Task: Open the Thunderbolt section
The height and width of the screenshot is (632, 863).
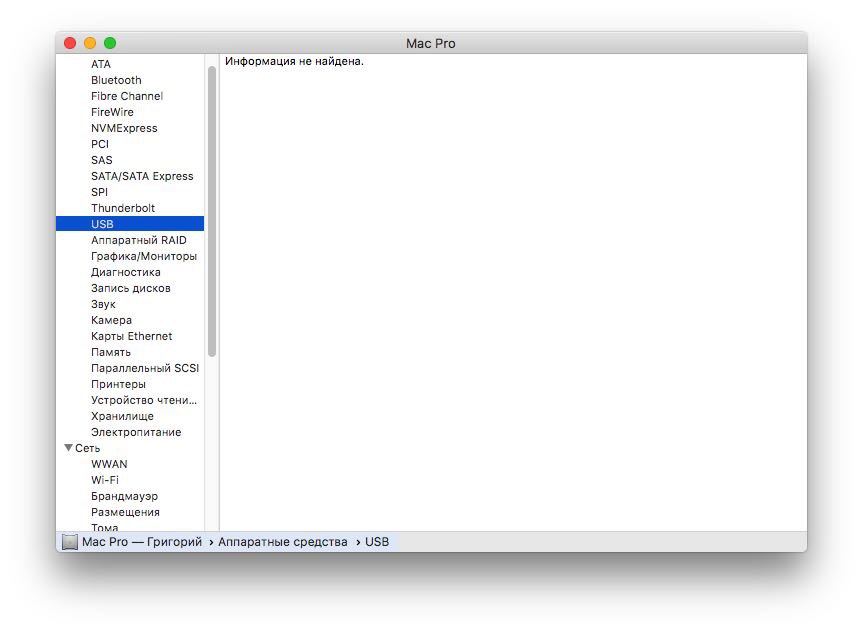Action: [x=123, y=208]
